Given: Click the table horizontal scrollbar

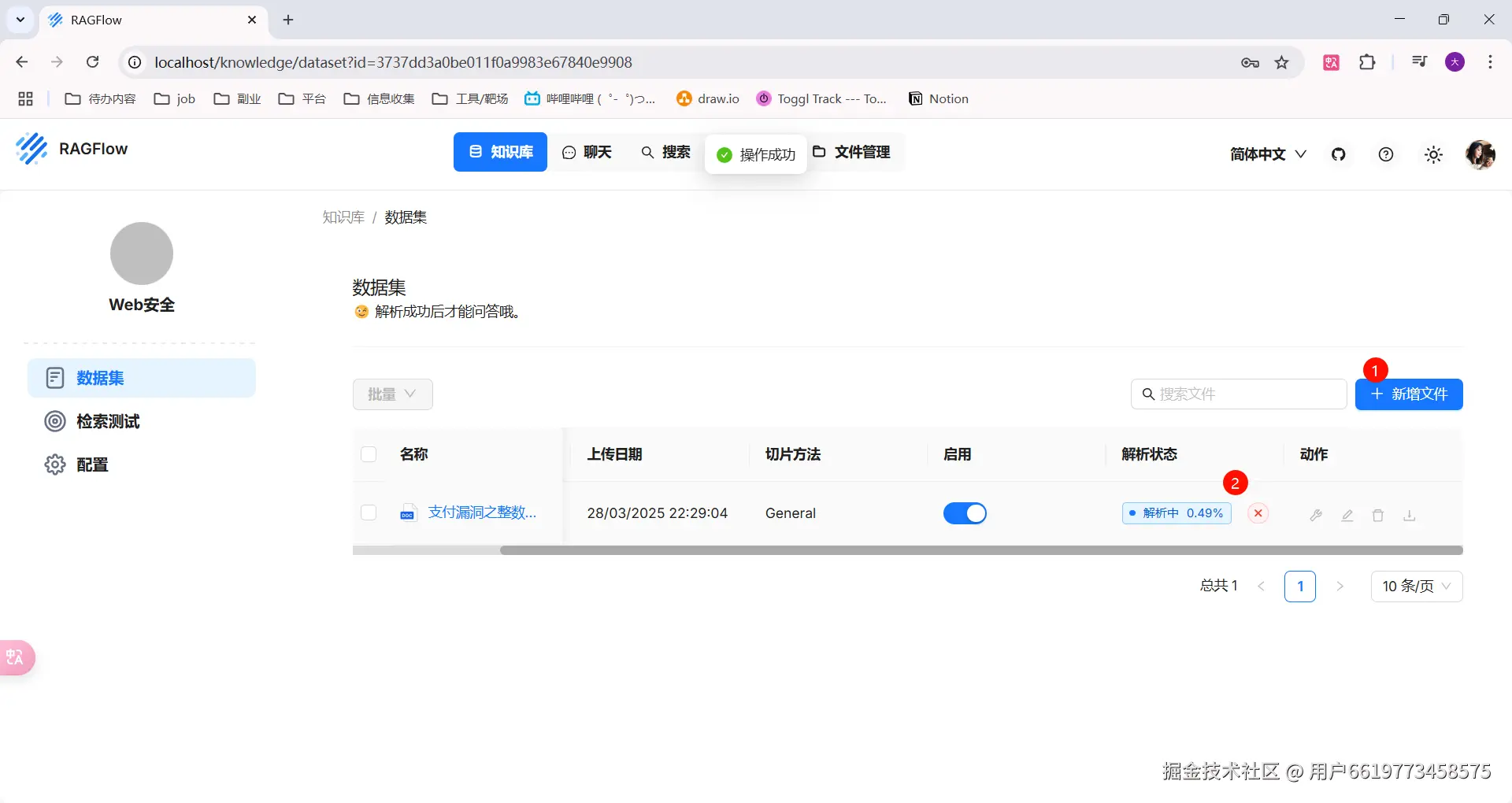Looking at the screenshot, I should pos(981,550).
